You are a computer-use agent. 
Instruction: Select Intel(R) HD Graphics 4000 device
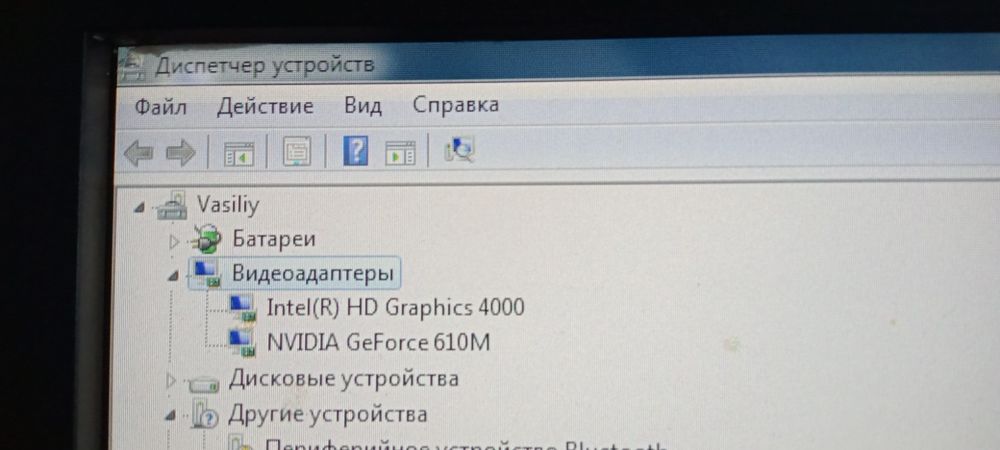[395, 307]
